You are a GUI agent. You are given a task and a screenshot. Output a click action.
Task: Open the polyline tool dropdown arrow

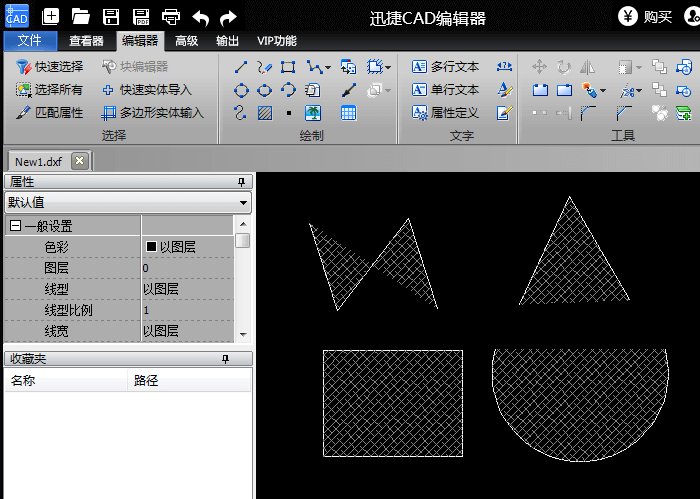pyautogui.click(x=327, y=68)
